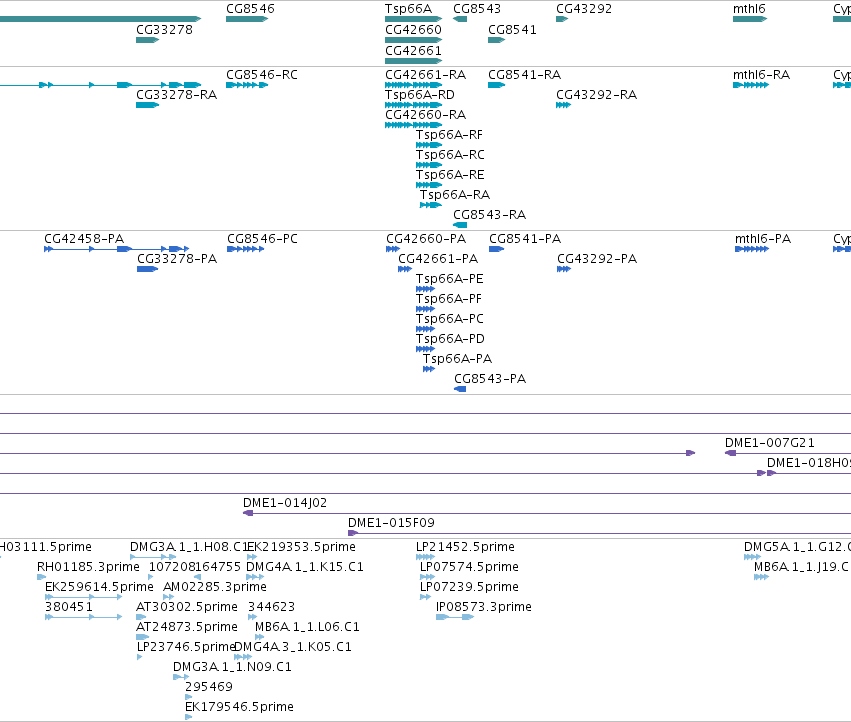851x722 pixels.
Task: Select the CG42661-PA protein label
Action: coord(438,258)
